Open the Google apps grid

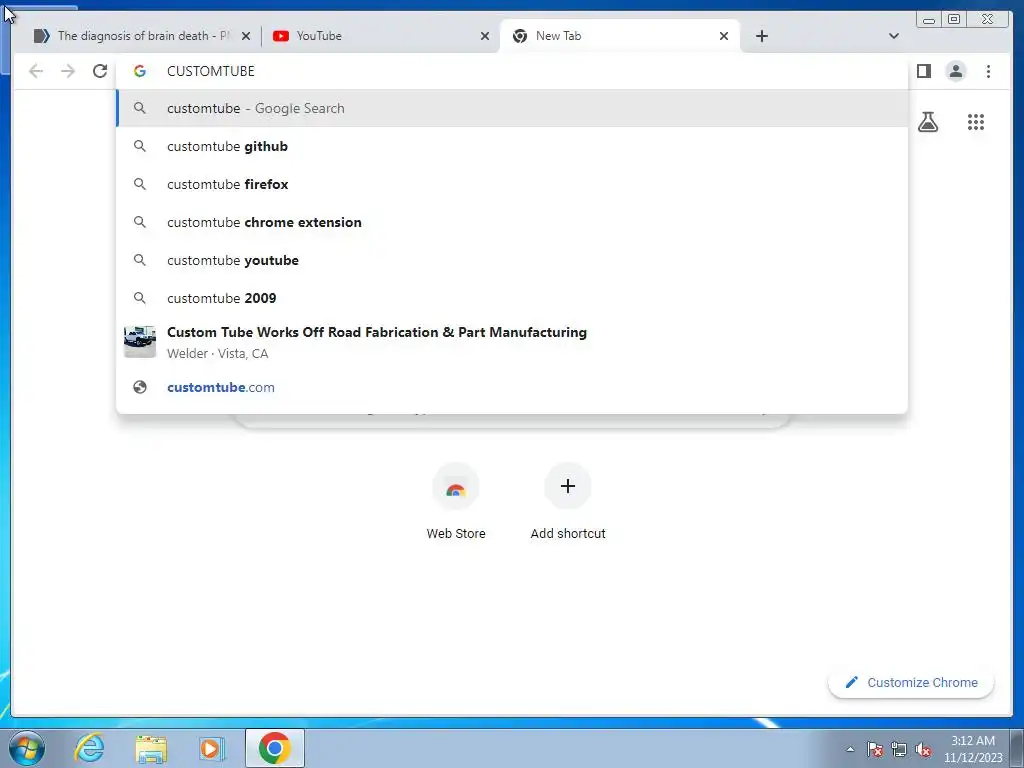pos(976,122)
